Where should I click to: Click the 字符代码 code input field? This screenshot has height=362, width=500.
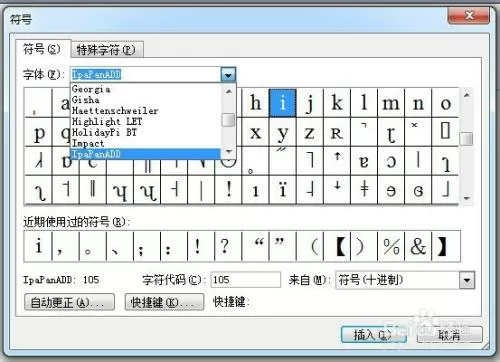point(246,280)
